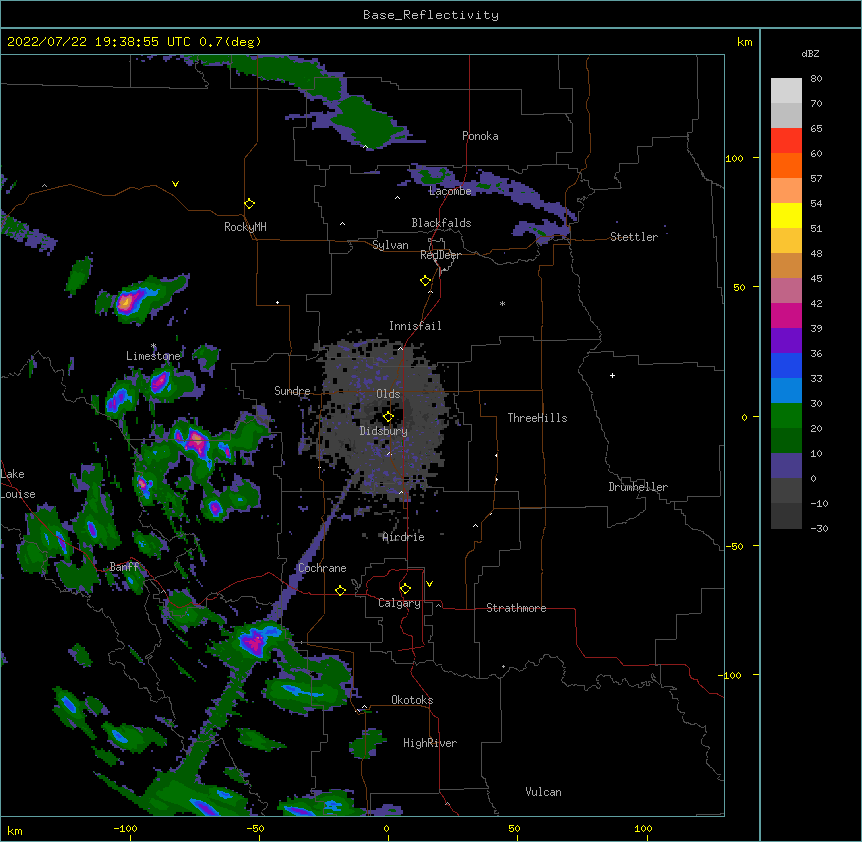Click the HighRiver city label

(x=430, y=743)
